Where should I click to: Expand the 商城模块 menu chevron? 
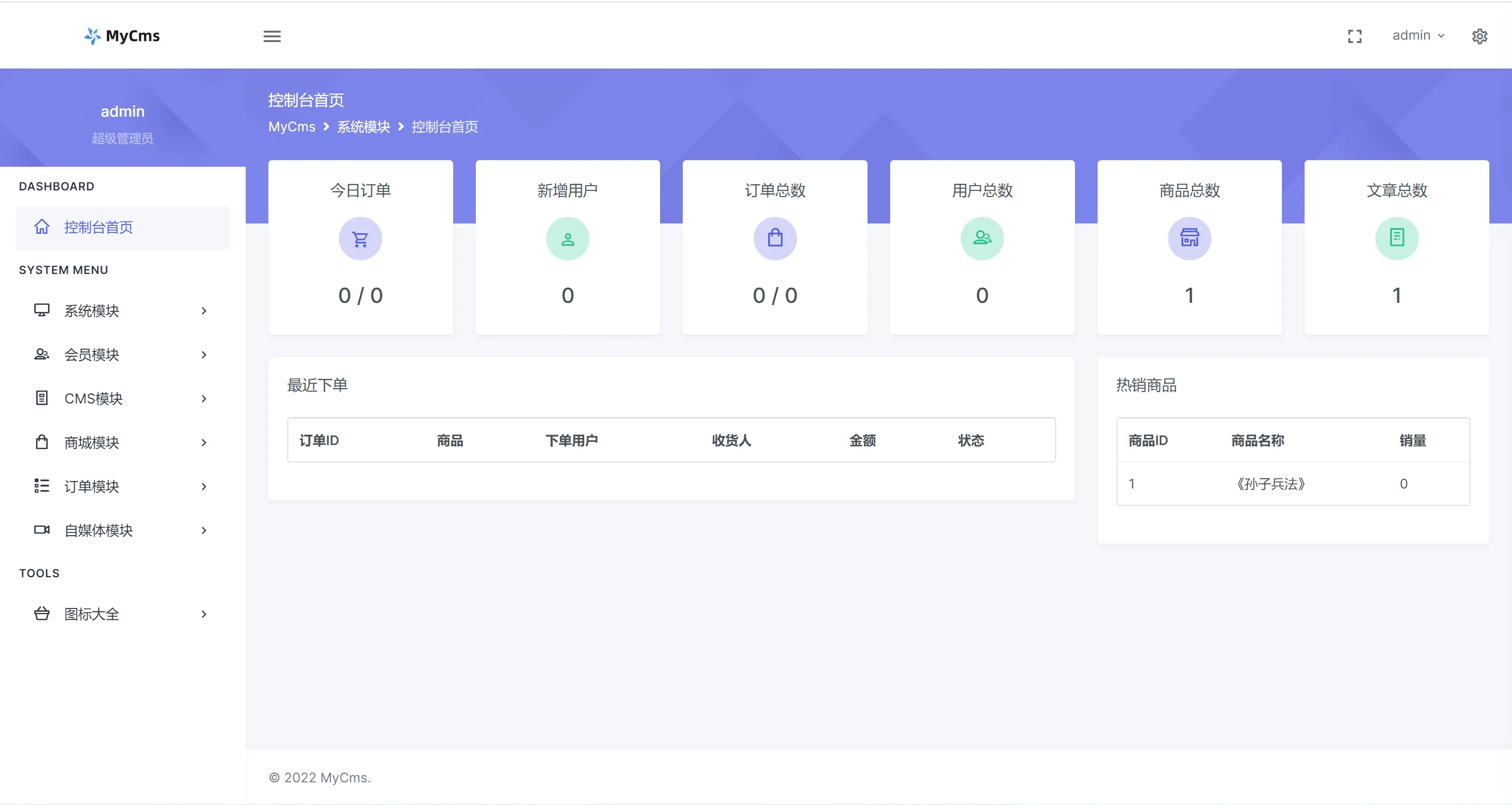pos(204,442)
